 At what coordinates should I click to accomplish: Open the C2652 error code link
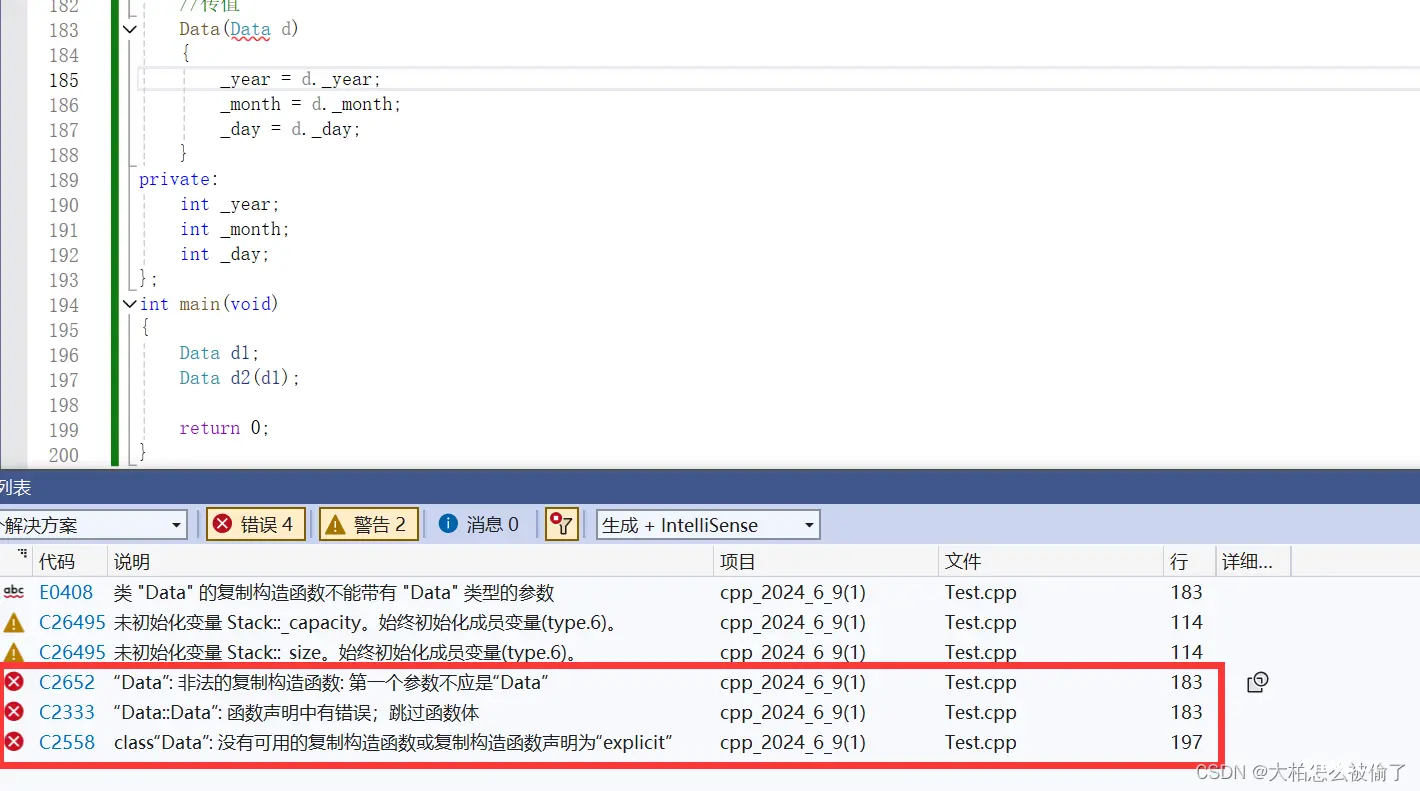(x=67, y=682)
